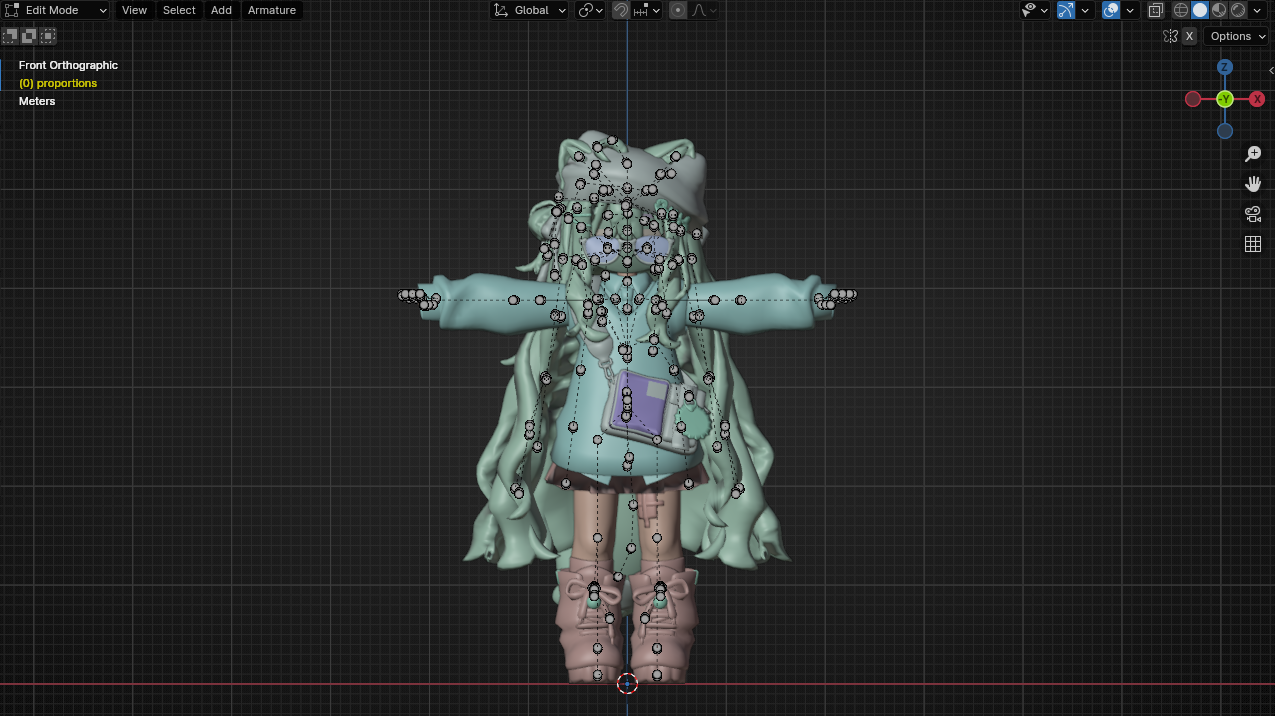This screenshot has height=716, width=1275.
Task: Click the 3D cursor at the origin
Action: click(x=627, y=683)
